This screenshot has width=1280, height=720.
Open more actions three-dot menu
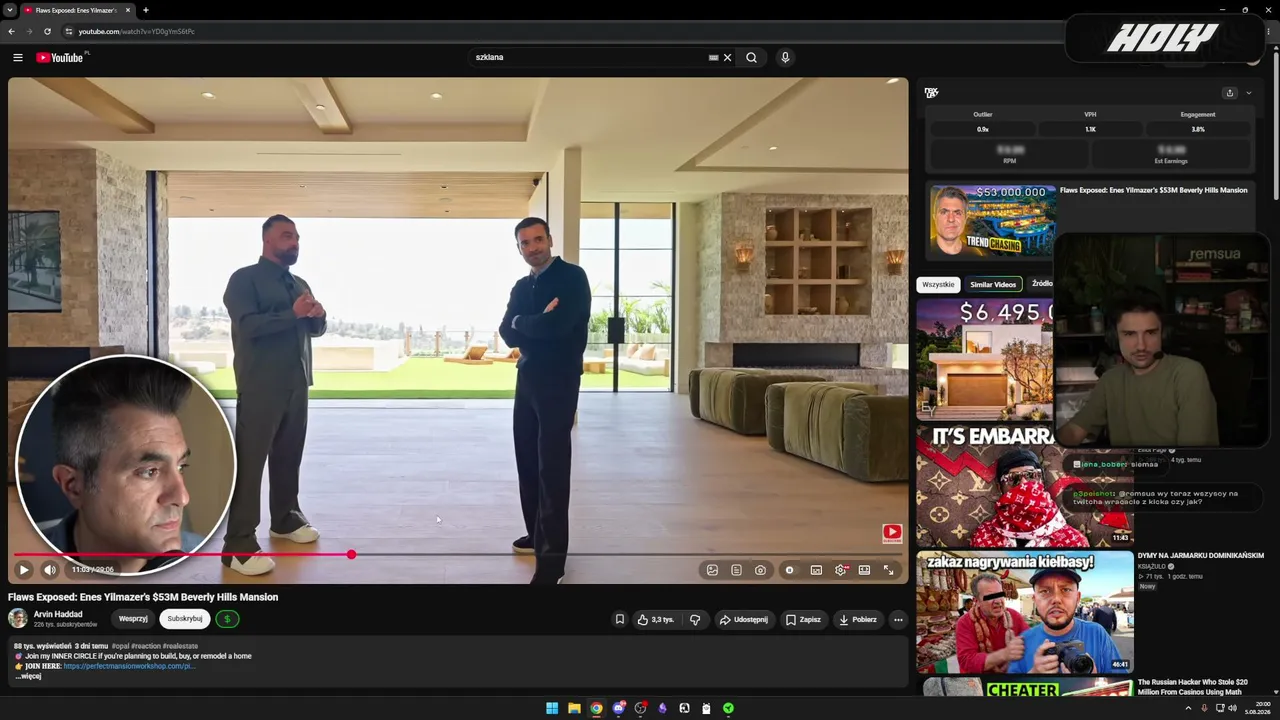[x=898, y=619]
